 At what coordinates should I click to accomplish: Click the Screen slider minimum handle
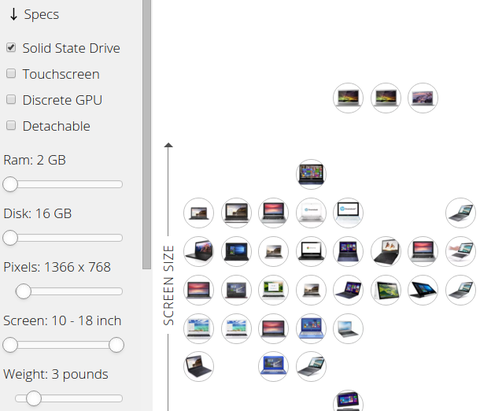point(10,345)
